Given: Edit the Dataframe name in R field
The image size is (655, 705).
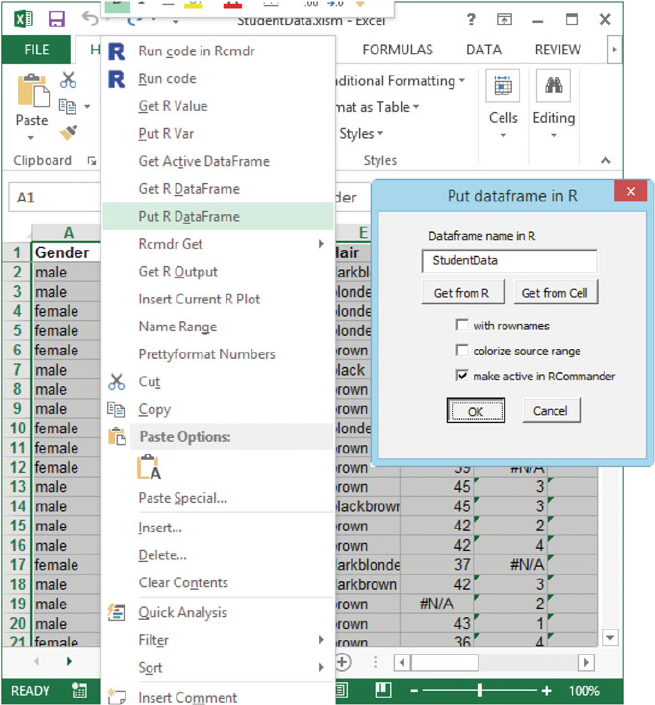Looking at the screenshot, I should coord(509,261).
